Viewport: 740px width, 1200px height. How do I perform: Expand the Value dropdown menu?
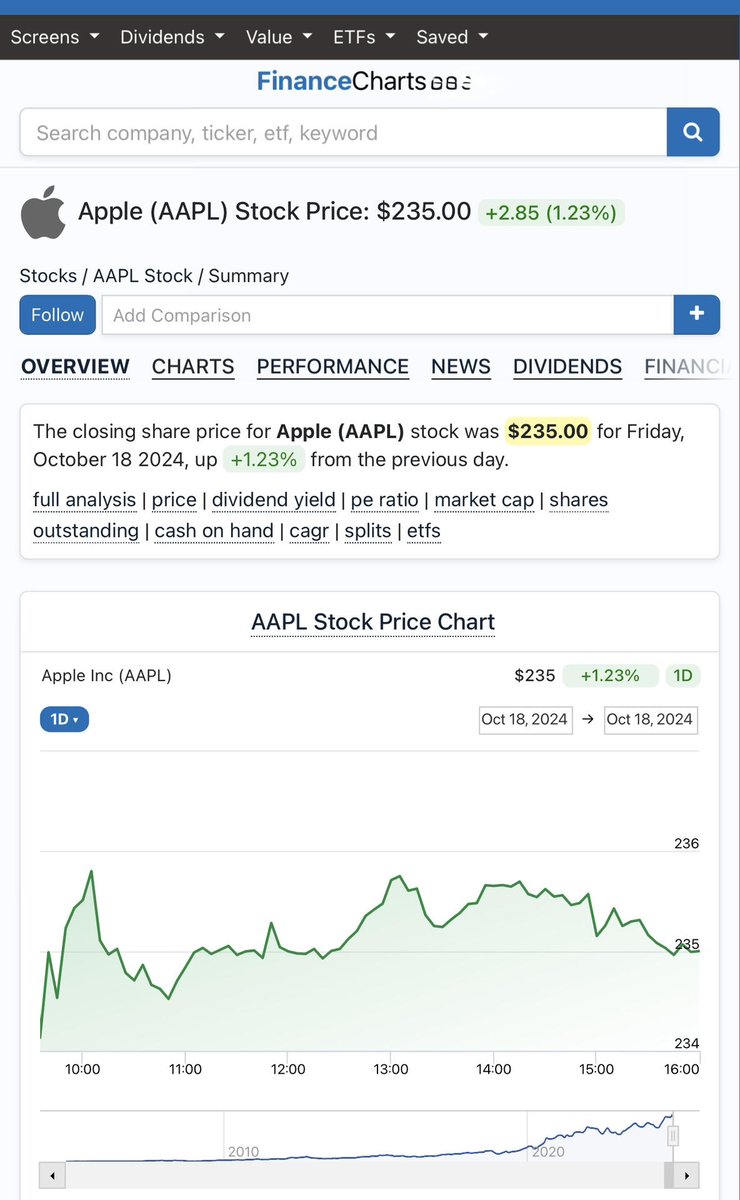pyautogui.click(x=279, y=37)
